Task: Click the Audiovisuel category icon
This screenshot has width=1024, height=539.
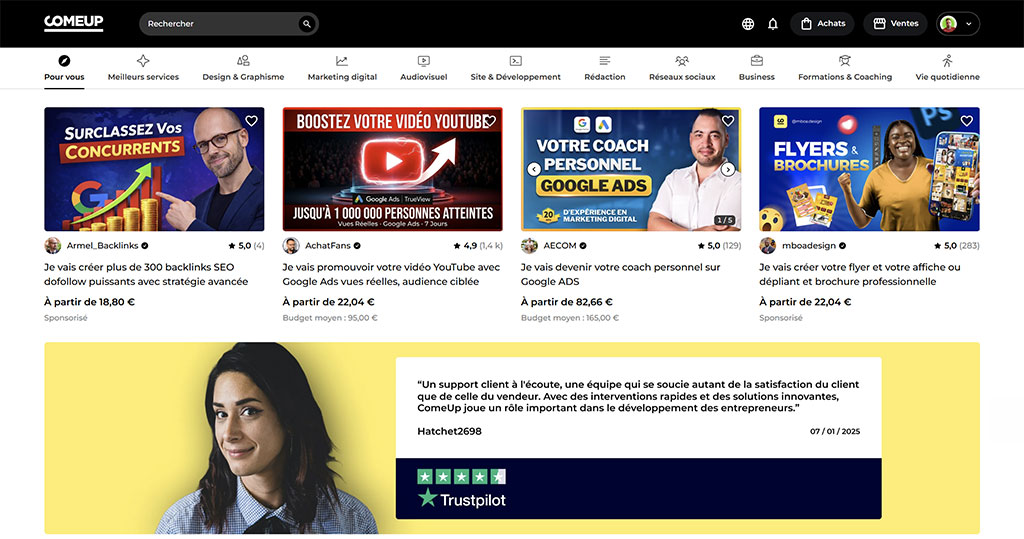Action: (x=423, y=61)
